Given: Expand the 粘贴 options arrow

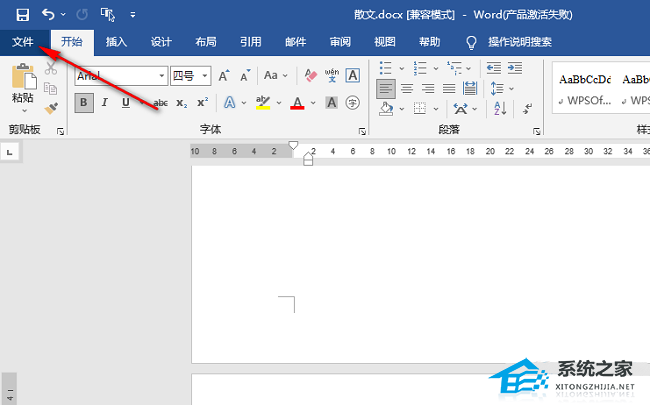Looking at the screenshot, I should click(24, 111).
